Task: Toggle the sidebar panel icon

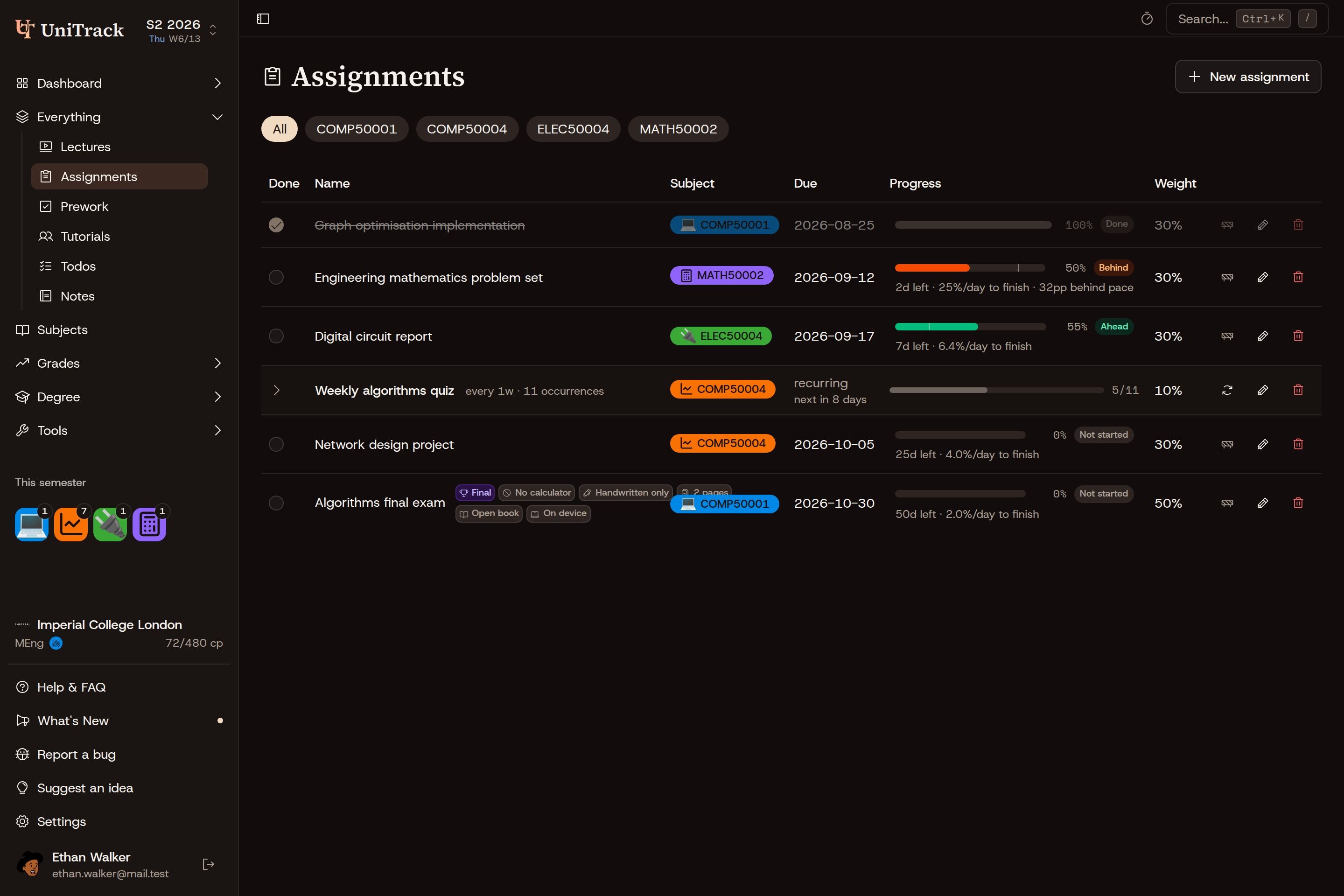Action: 263,19
